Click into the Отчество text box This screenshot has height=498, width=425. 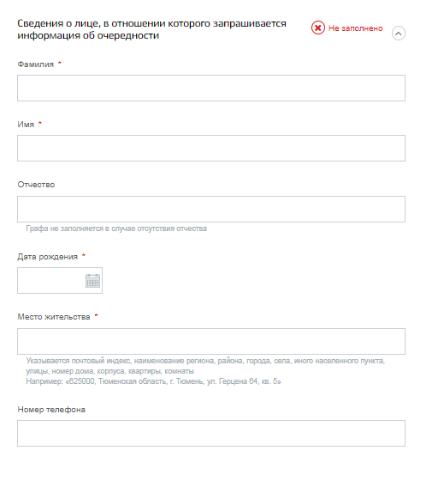pyautogui.click(x=211, y=209)
